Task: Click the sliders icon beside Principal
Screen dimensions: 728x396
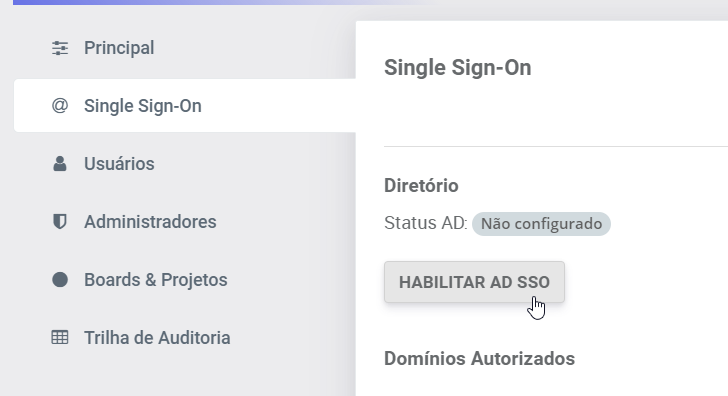Action: point(60,48)
